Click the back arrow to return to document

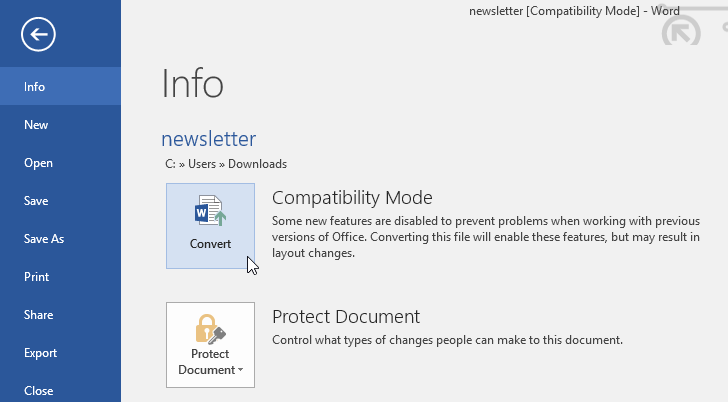tap(38, 35)
